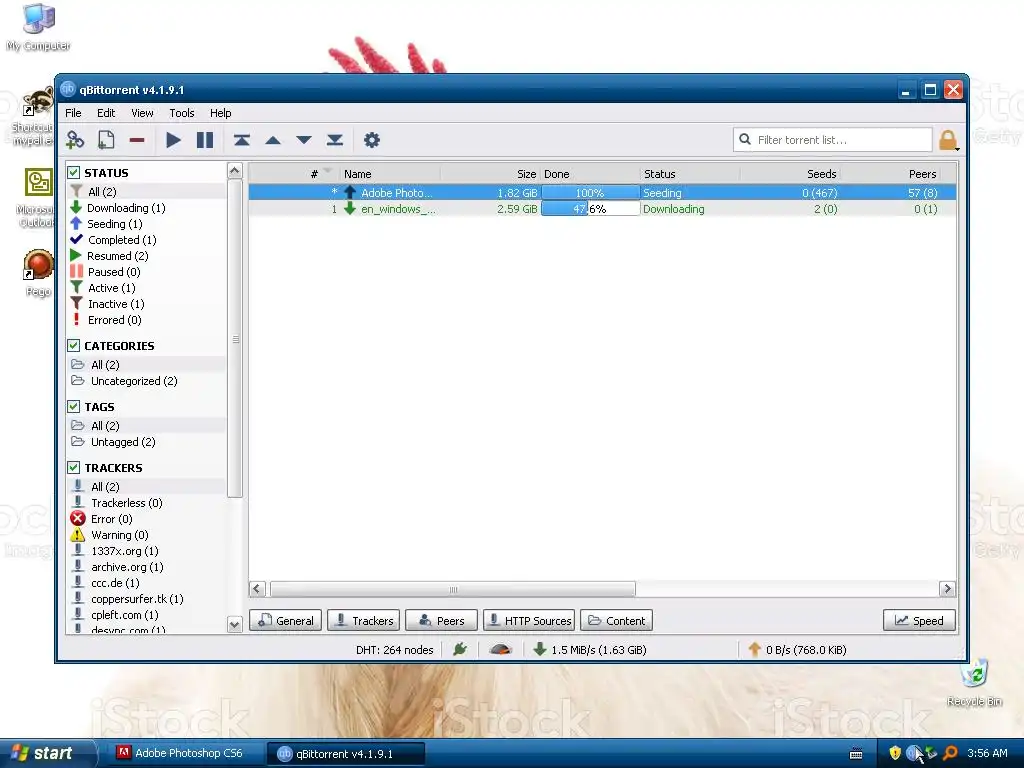Toggle the TRACKERS filter checkbox
This screenshot has width=1024, height=768.
pos(74,468)
